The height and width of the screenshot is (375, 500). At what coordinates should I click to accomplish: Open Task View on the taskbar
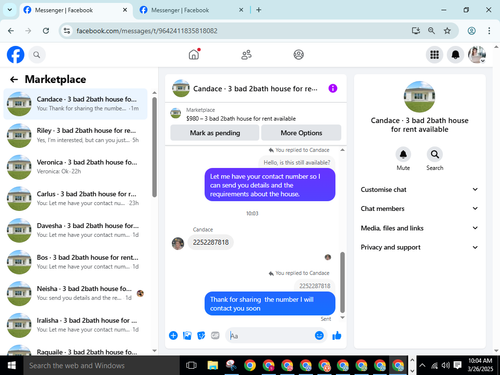191,365
